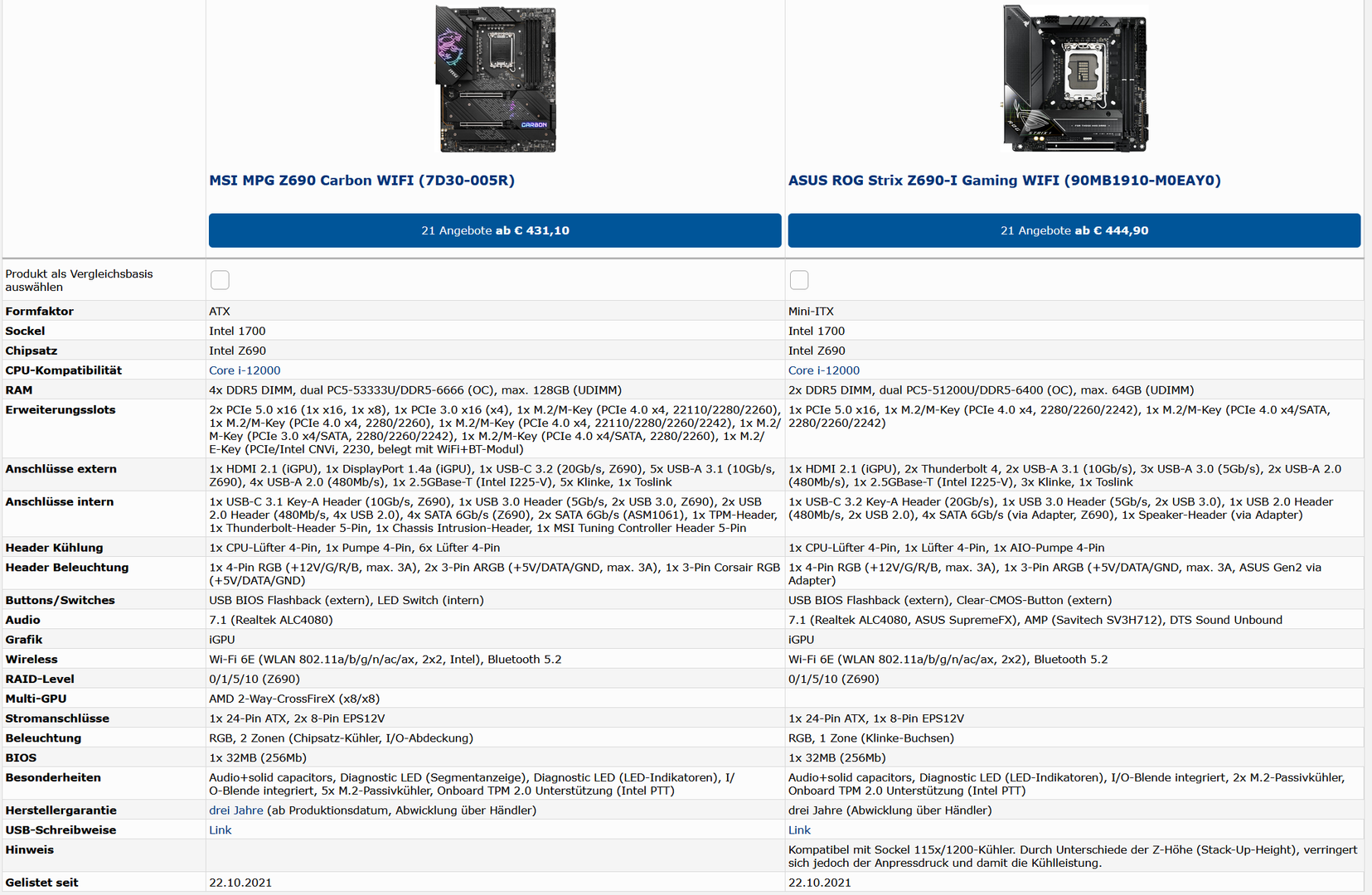Viewport: 1372px width, 895px height.
Task: Select the 'Anschlüsse extern' row label
Action: click(x=61, y=469)
